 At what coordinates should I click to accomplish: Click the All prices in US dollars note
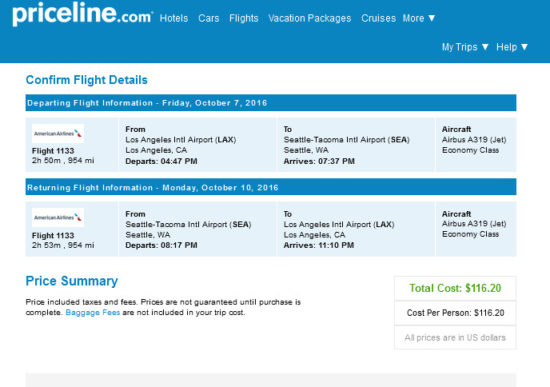(x=455, y=338)
